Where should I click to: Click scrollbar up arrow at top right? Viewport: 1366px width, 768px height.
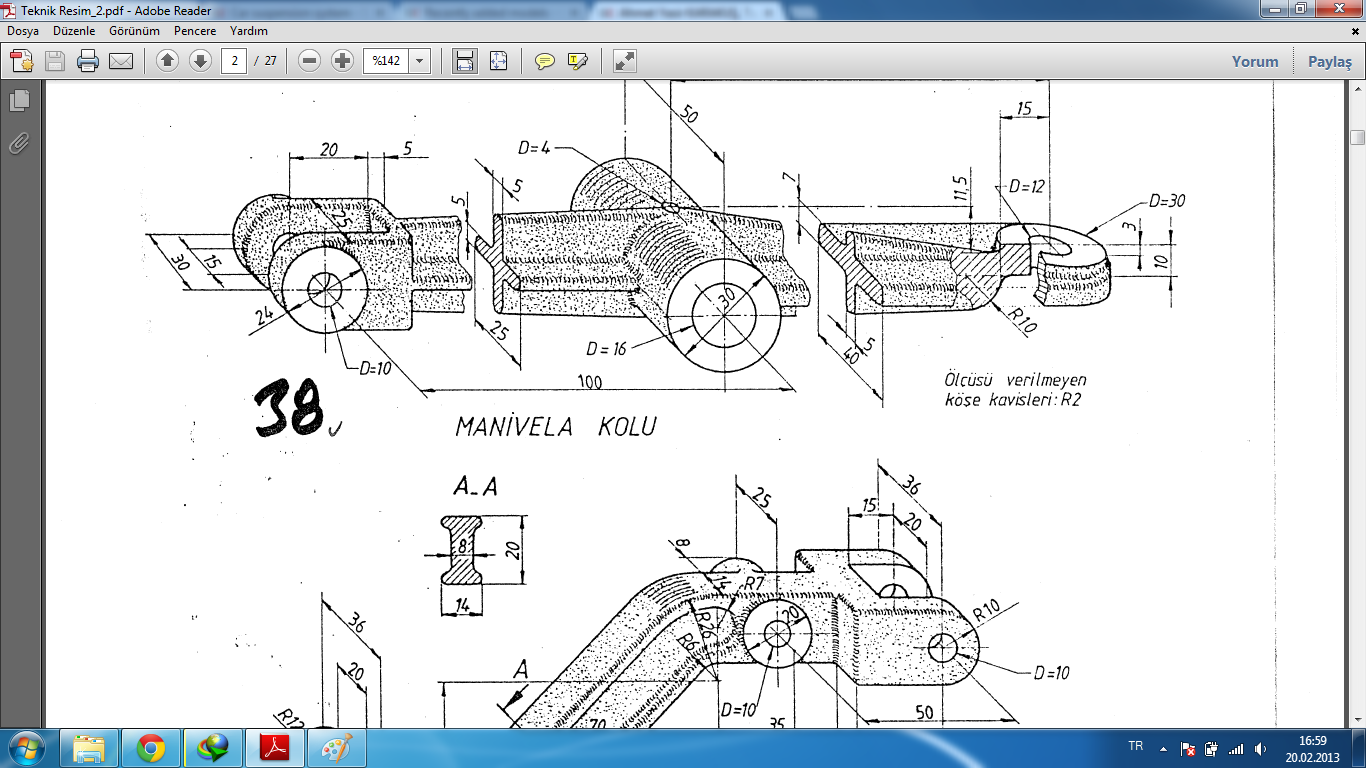coord(1357,88)
